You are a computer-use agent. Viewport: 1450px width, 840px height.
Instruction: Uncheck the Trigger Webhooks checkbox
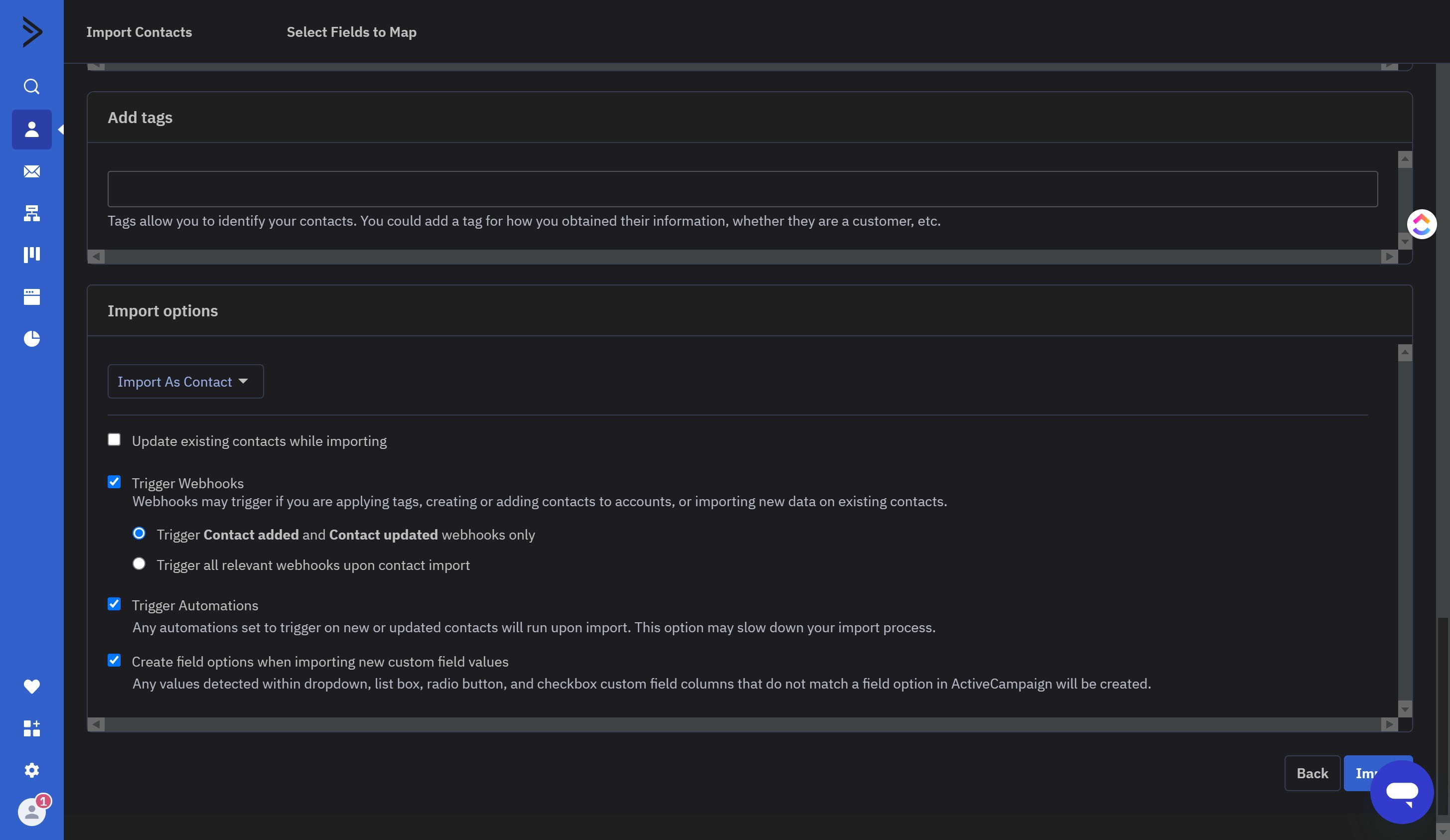[x=114, y=482]
